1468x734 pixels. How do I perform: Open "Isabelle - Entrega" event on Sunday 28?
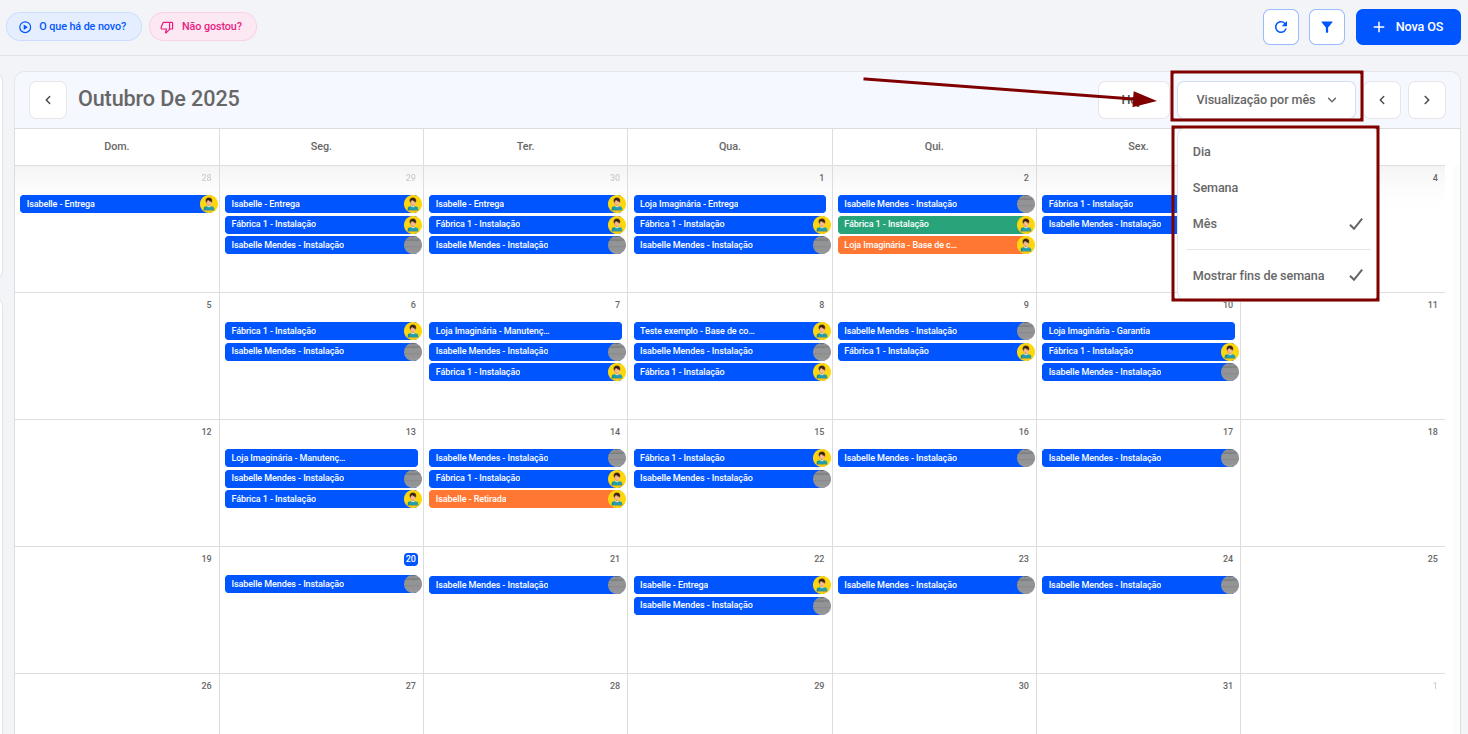point(118,204)
